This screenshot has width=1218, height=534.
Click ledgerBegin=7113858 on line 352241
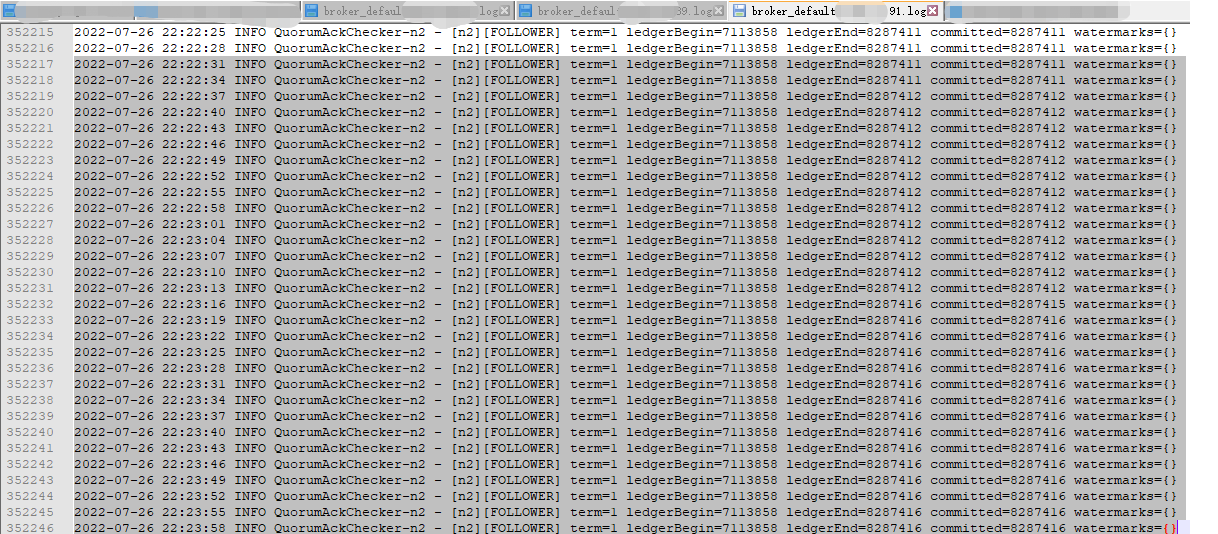point(702,448)
